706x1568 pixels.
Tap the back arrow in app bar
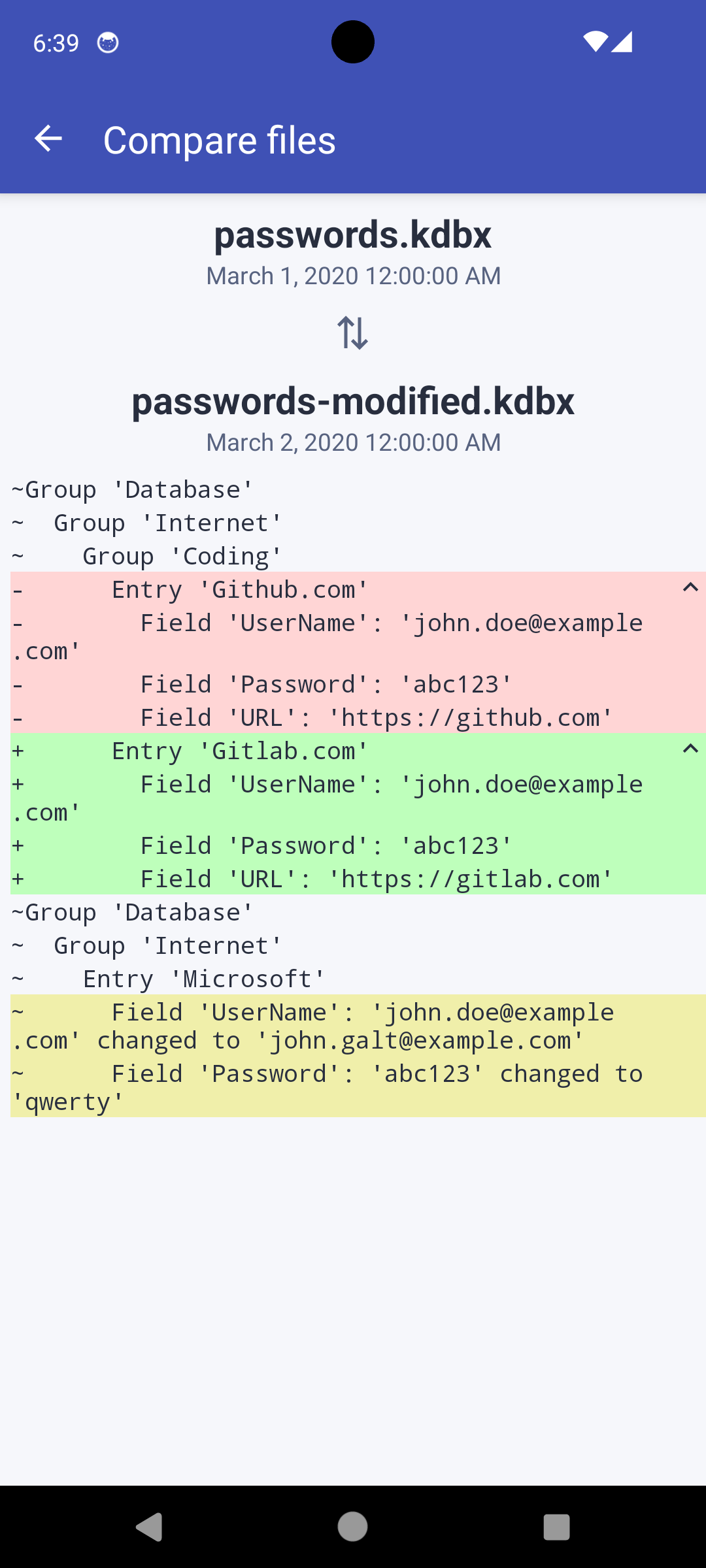[x=48, y=139]
